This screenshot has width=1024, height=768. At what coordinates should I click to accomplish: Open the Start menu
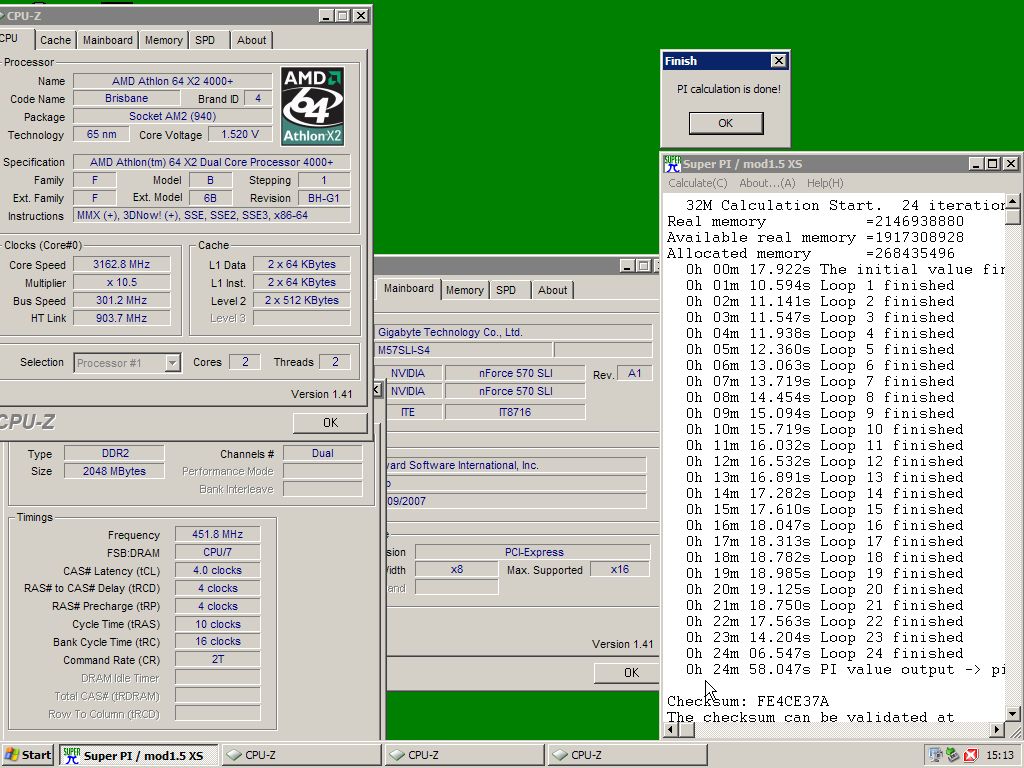[x=27, y=755]
